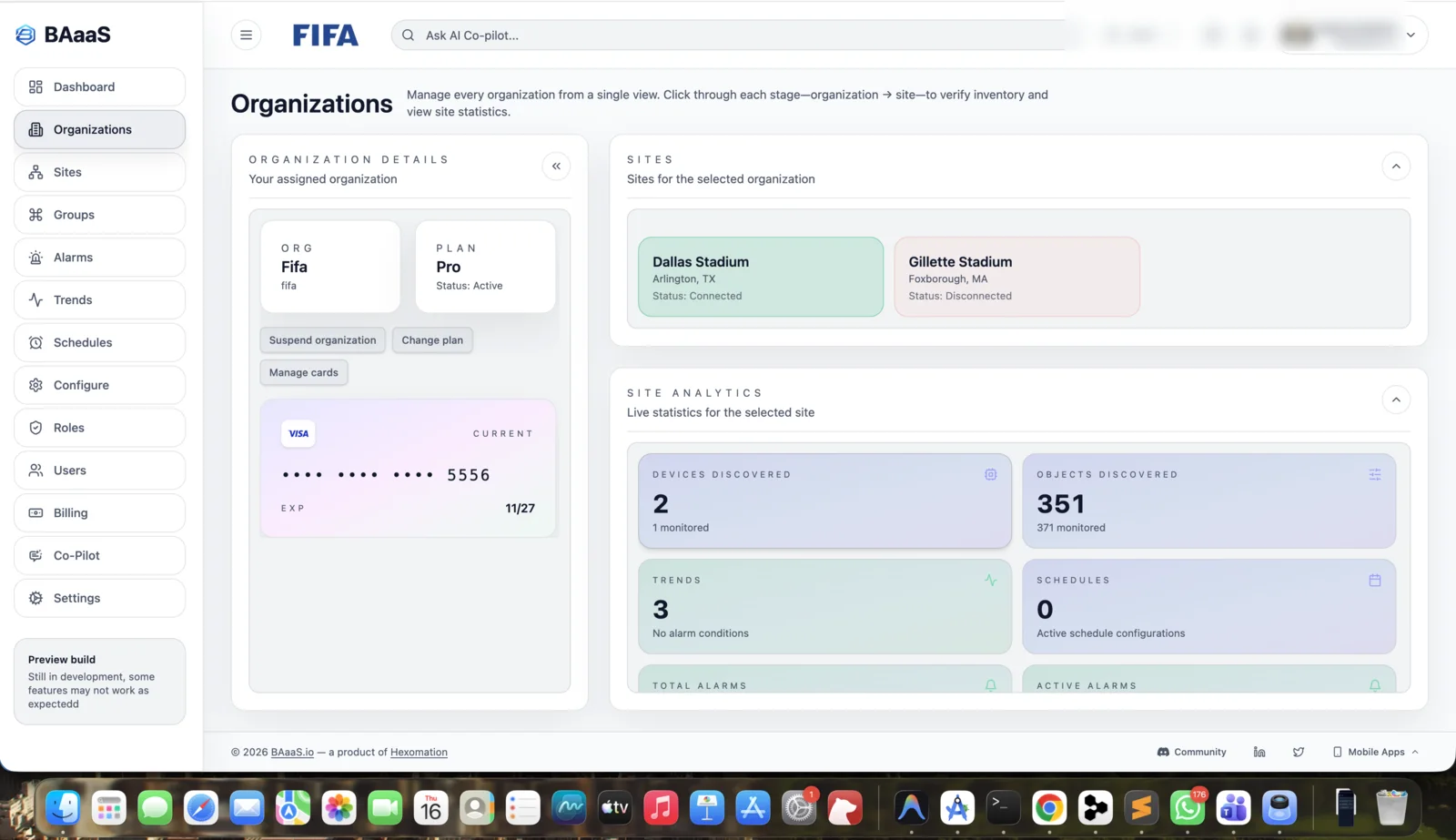
Task: Collapse the Site Analytics panel
Action: click(x=1396, y=400)
